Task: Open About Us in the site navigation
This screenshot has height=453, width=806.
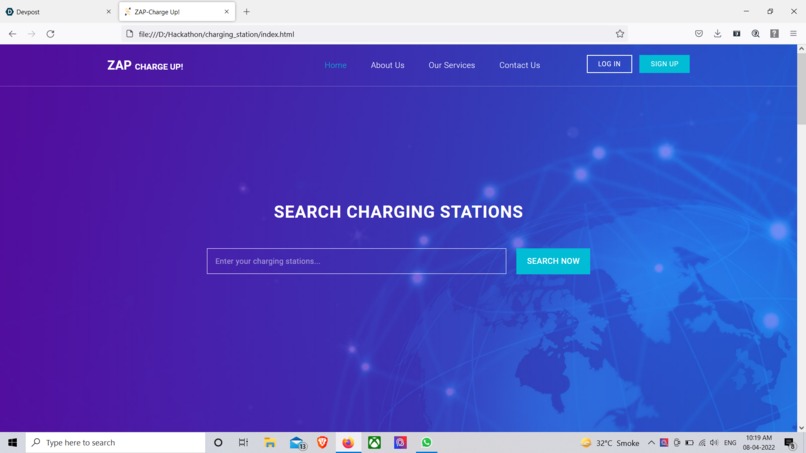Action: [388, 65]
